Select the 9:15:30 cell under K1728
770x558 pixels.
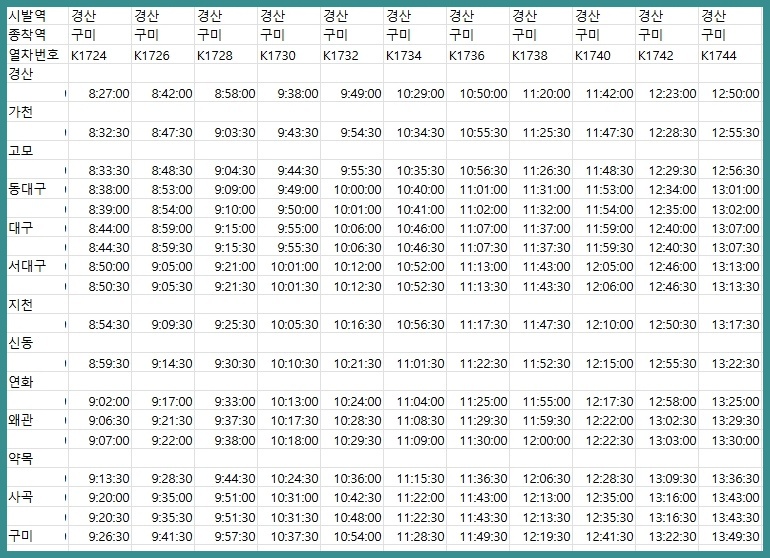225,247
